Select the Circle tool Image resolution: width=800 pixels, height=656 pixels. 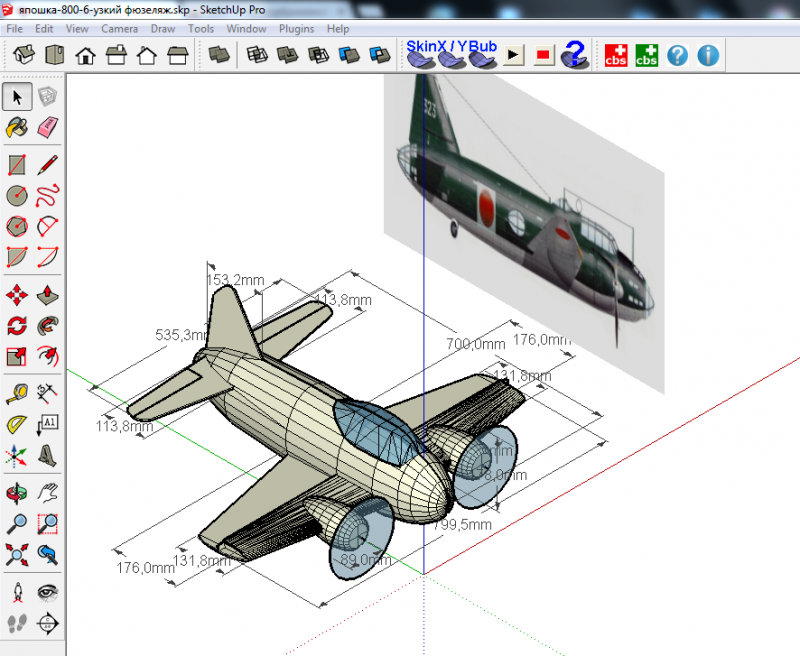[x=17, y=196]
